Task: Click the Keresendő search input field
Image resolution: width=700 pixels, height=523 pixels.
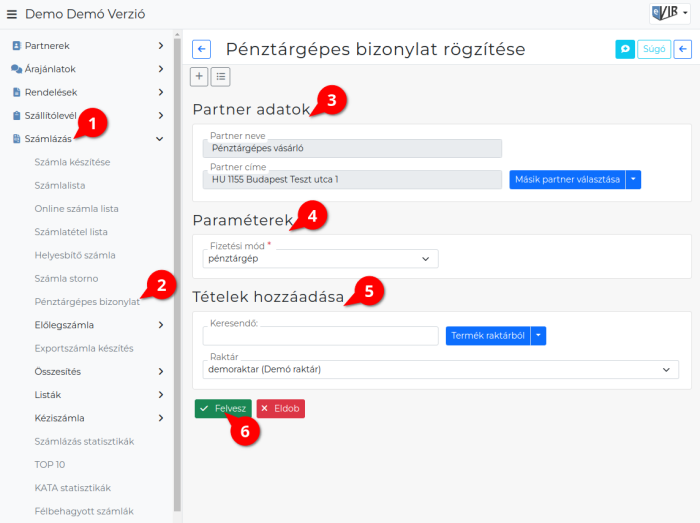Action: click(x=320, y=336)
